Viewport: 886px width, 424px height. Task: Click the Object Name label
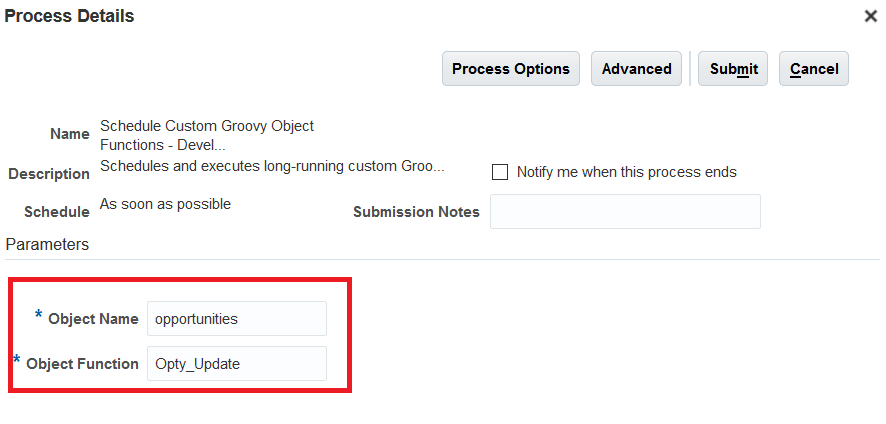pyautogui.click(x=93, y=319)
